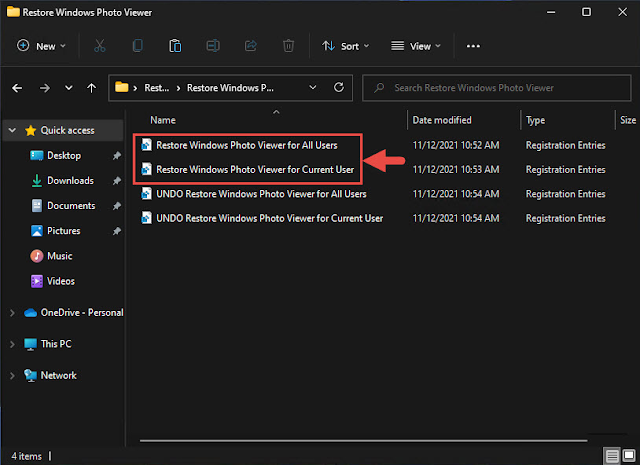Viewport: 640px width, 465px height.
Task: Sort by the Size column header
Action: [628, 120]
